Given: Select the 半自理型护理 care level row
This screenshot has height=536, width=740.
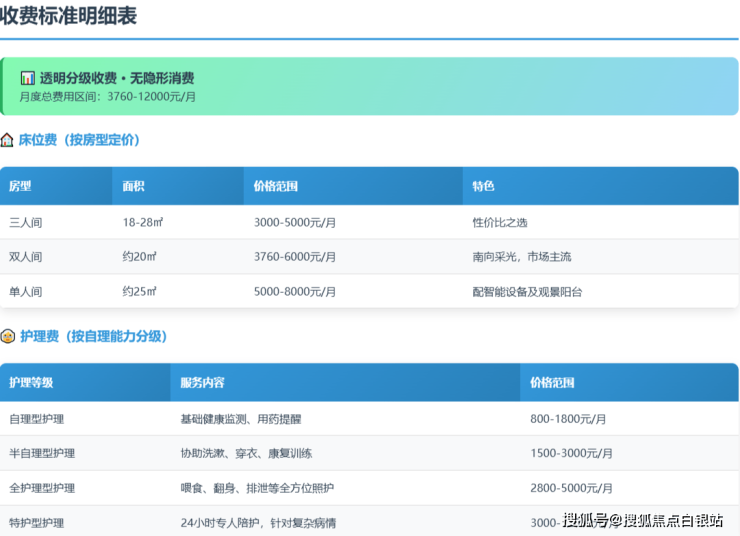Looking at the screenshot, I should click(x=42, y=453).
